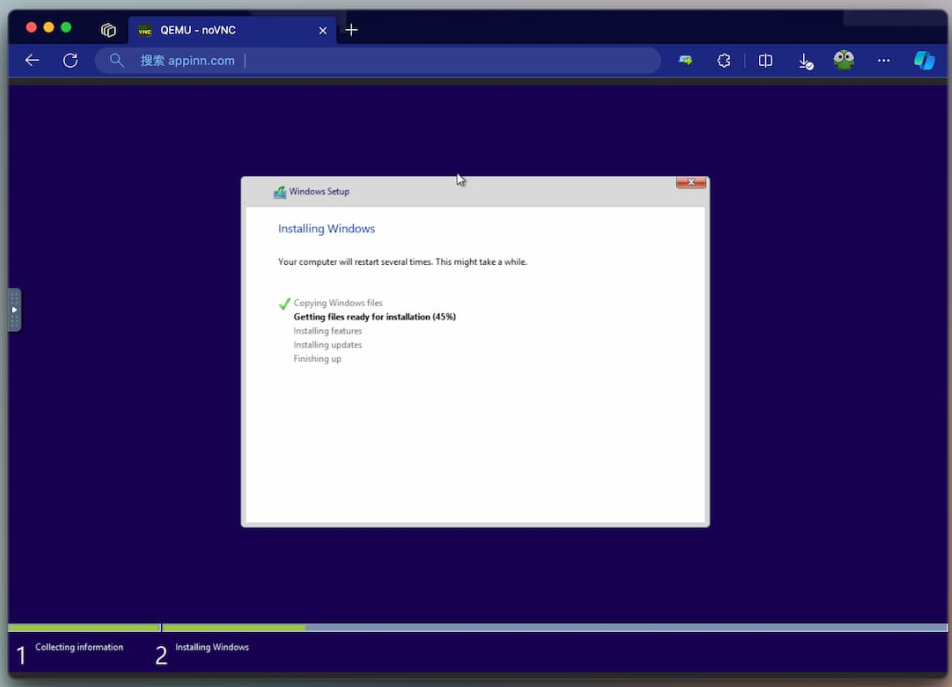Close the QEMU - noVNC tab
This screenshot has height=687, width=952.
[x=322, y=30]
